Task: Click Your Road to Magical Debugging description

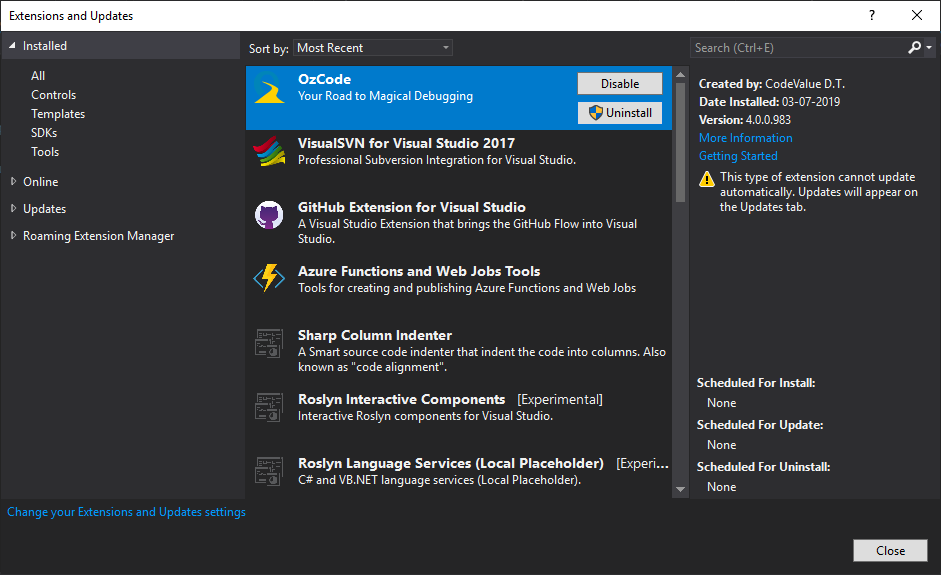Action: pos(385,96)
